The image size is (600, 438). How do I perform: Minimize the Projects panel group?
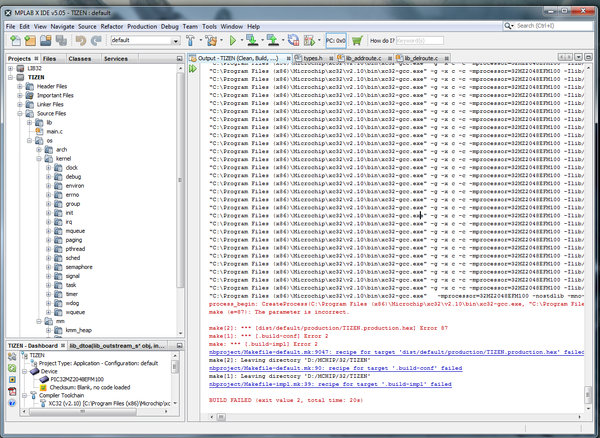[x=179, y=59]
